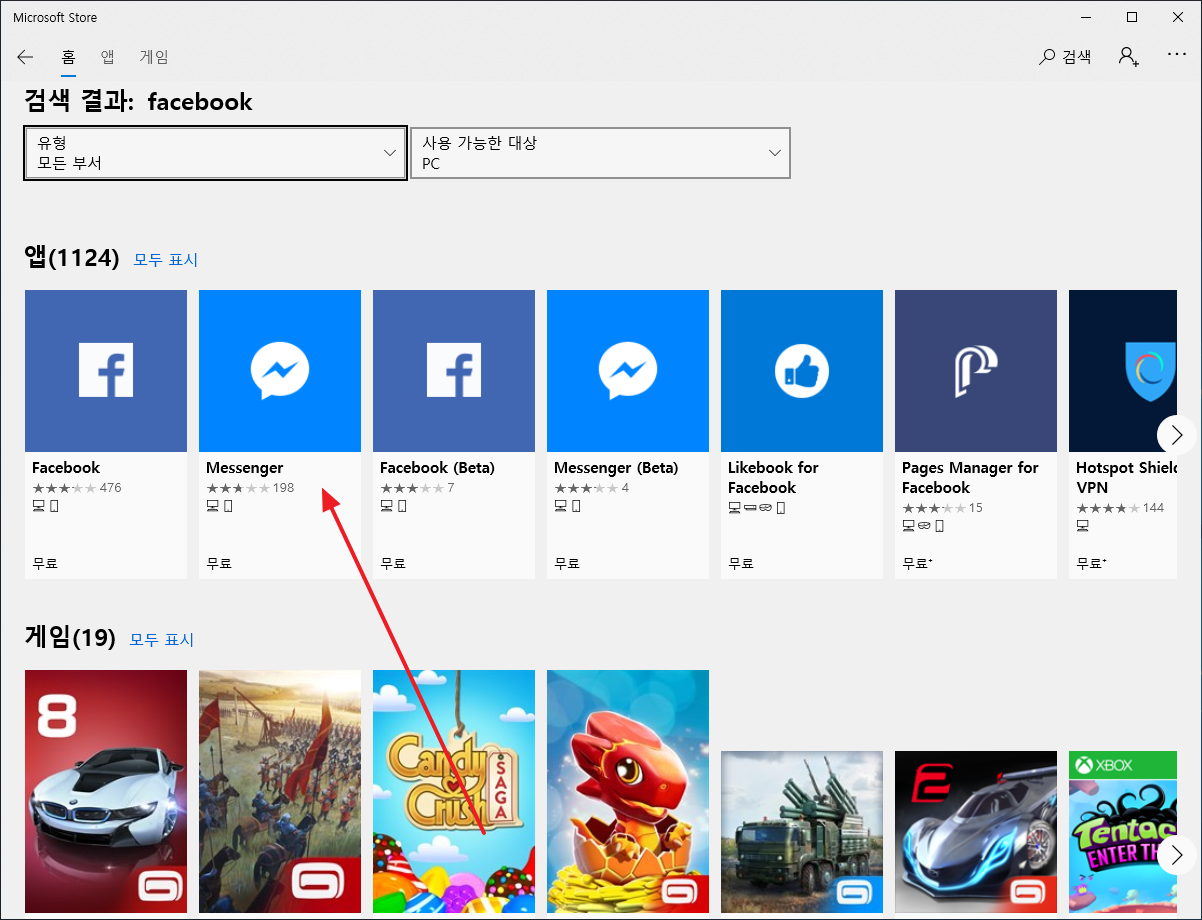Click 무료 price under Facebook (Beta)

[x=393, y=564]
